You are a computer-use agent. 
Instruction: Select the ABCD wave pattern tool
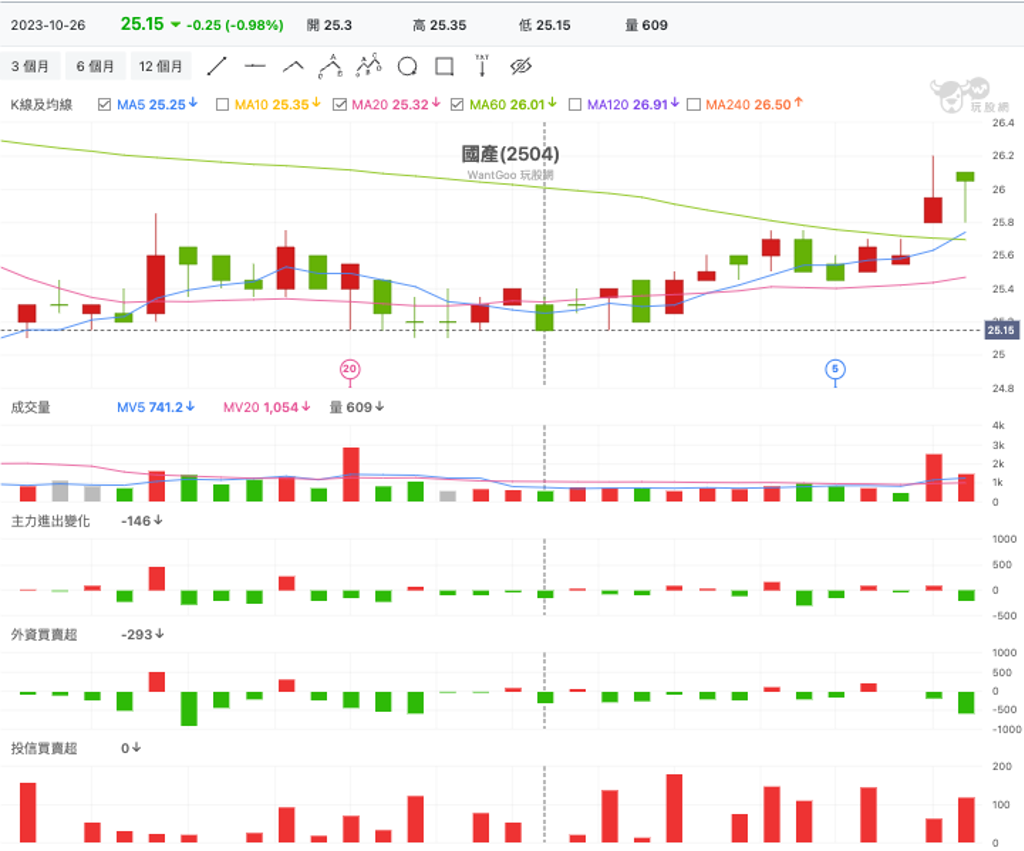369,66
